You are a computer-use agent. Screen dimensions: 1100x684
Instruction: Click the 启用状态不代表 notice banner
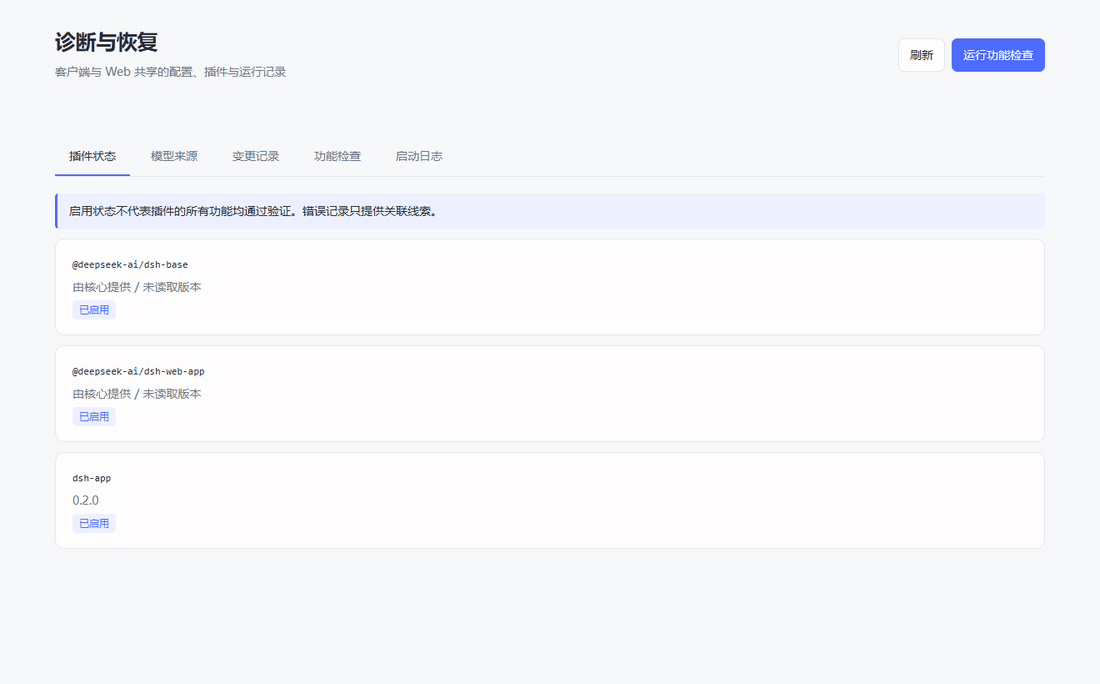(550, 211)
